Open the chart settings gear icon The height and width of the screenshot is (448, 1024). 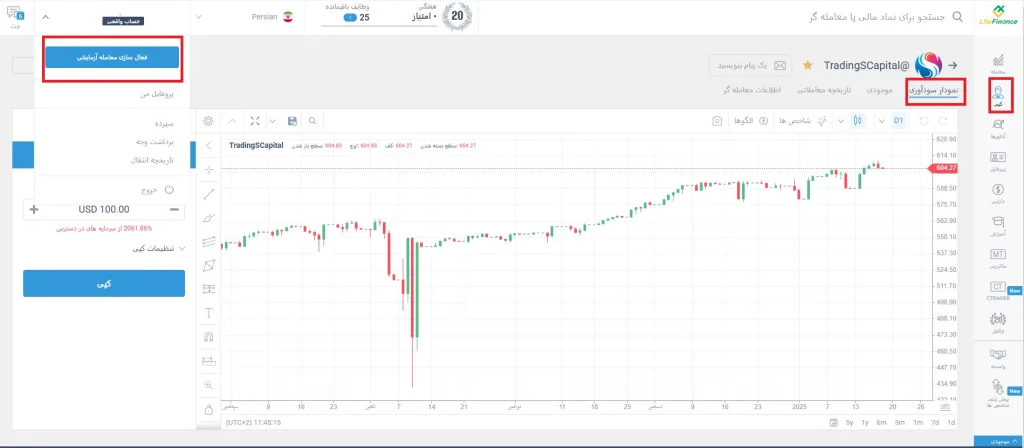(x=208, y=121)
